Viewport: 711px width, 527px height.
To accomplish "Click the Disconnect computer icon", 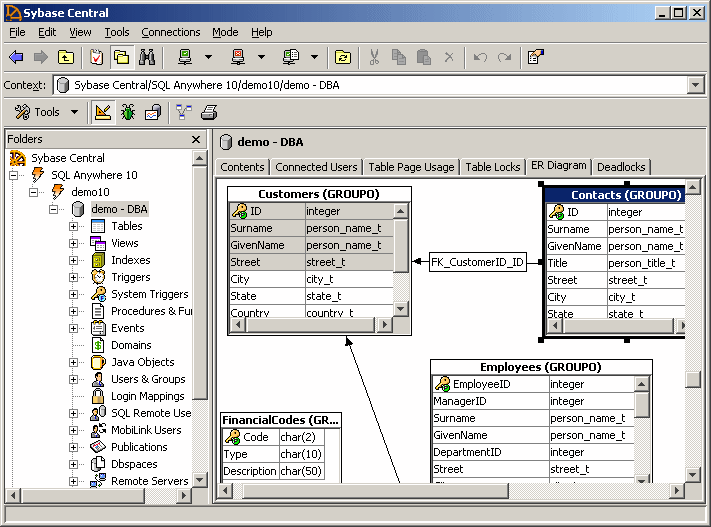I will tap(238, 57).
